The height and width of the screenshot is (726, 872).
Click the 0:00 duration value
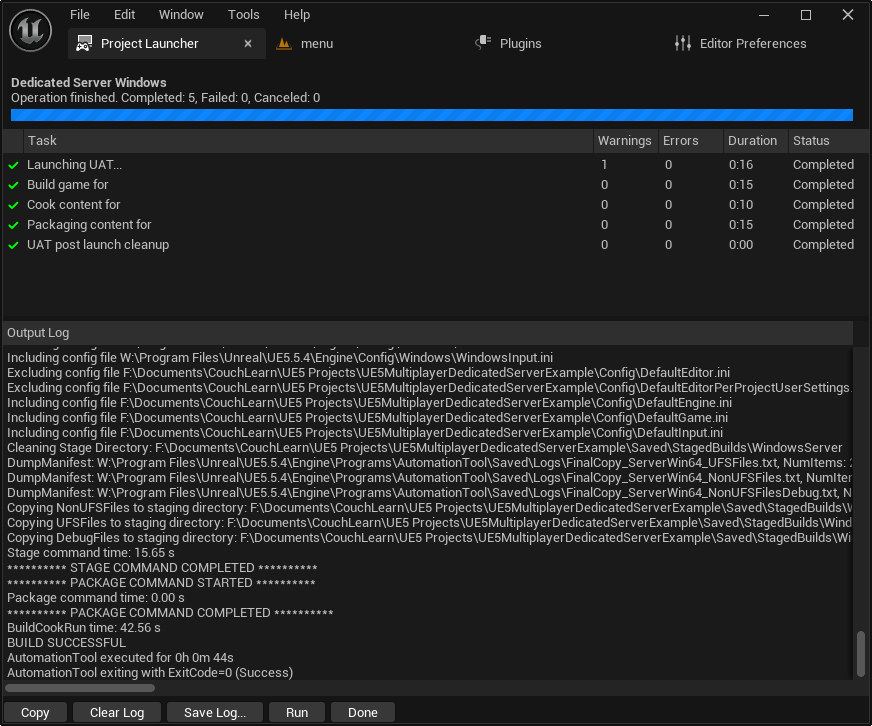tap(741, 245)
